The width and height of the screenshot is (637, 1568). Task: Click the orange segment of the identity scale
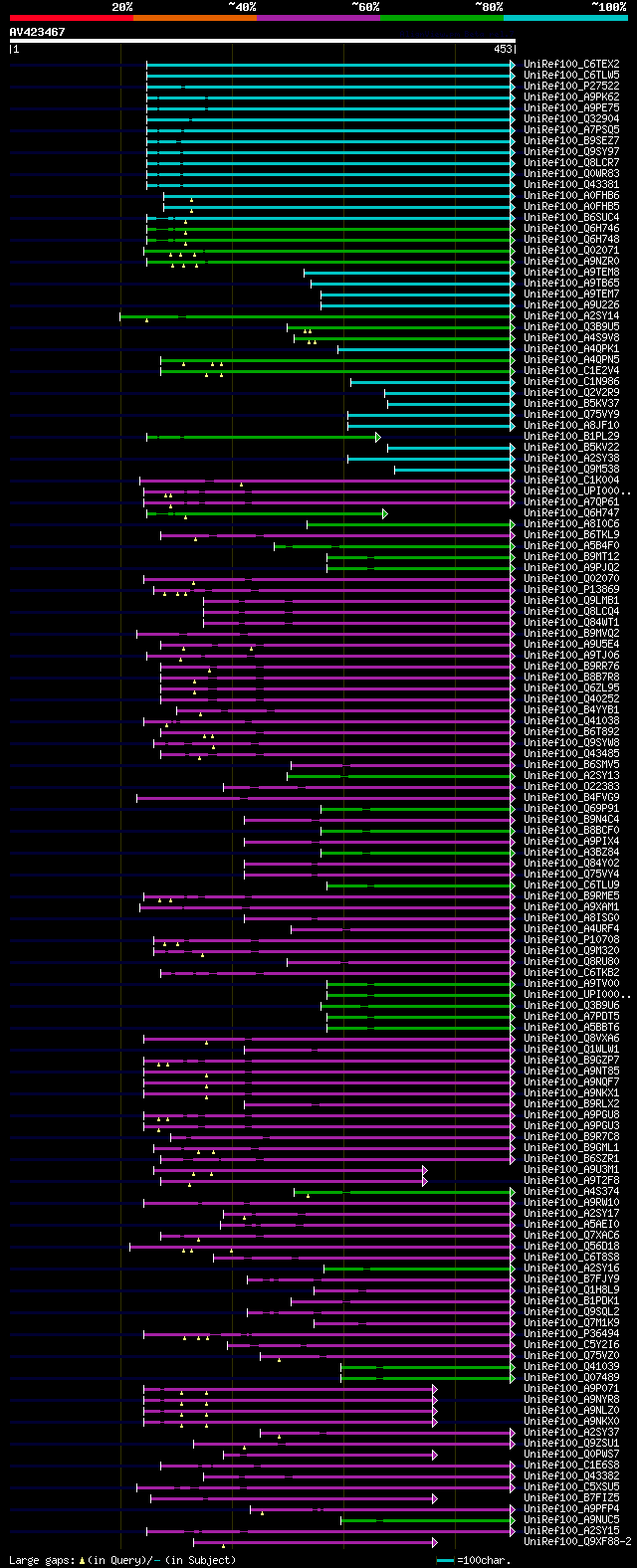click(195, 18)
